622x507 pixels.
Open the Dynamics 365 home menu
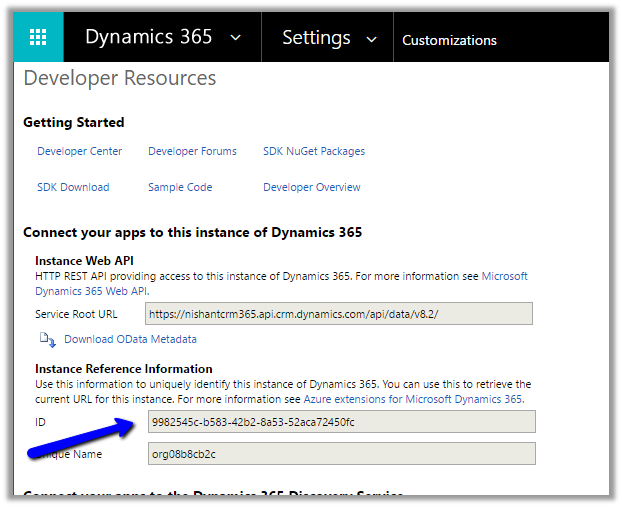click(x=148, y=37)
